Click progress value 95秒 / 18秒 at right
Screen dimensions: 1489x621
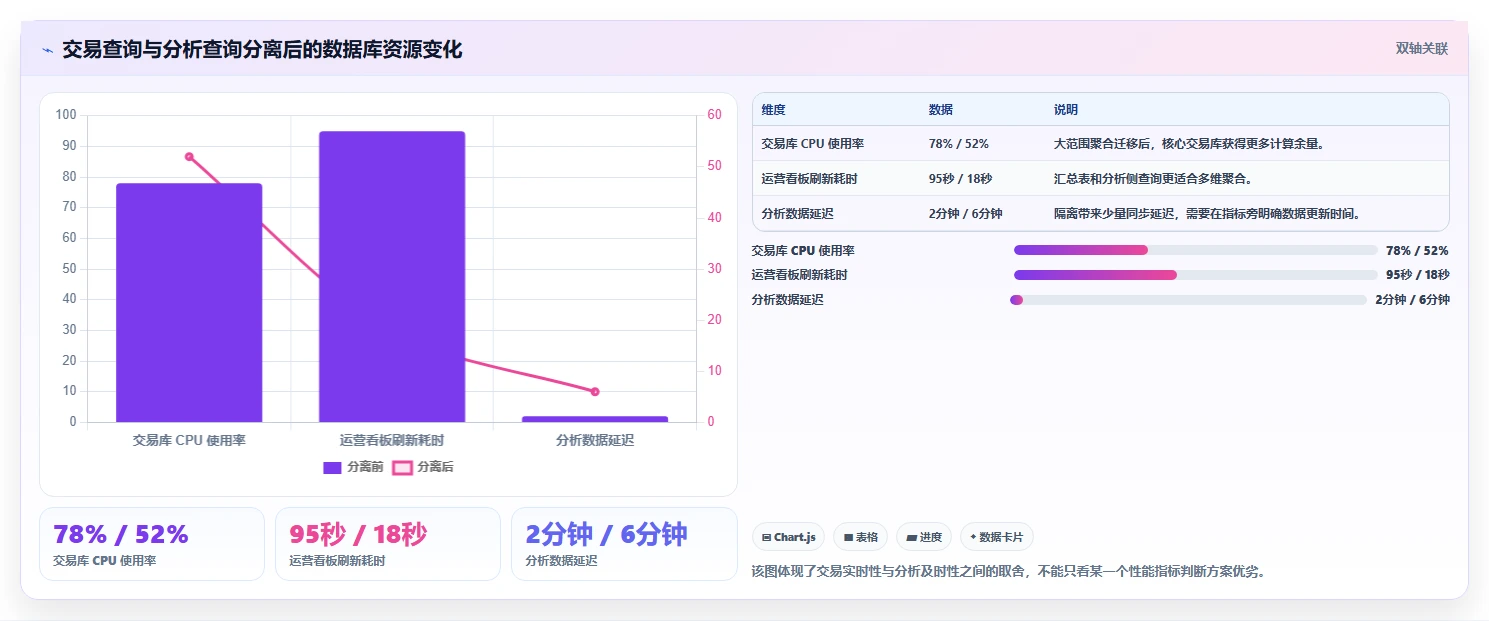[1417, 275]
